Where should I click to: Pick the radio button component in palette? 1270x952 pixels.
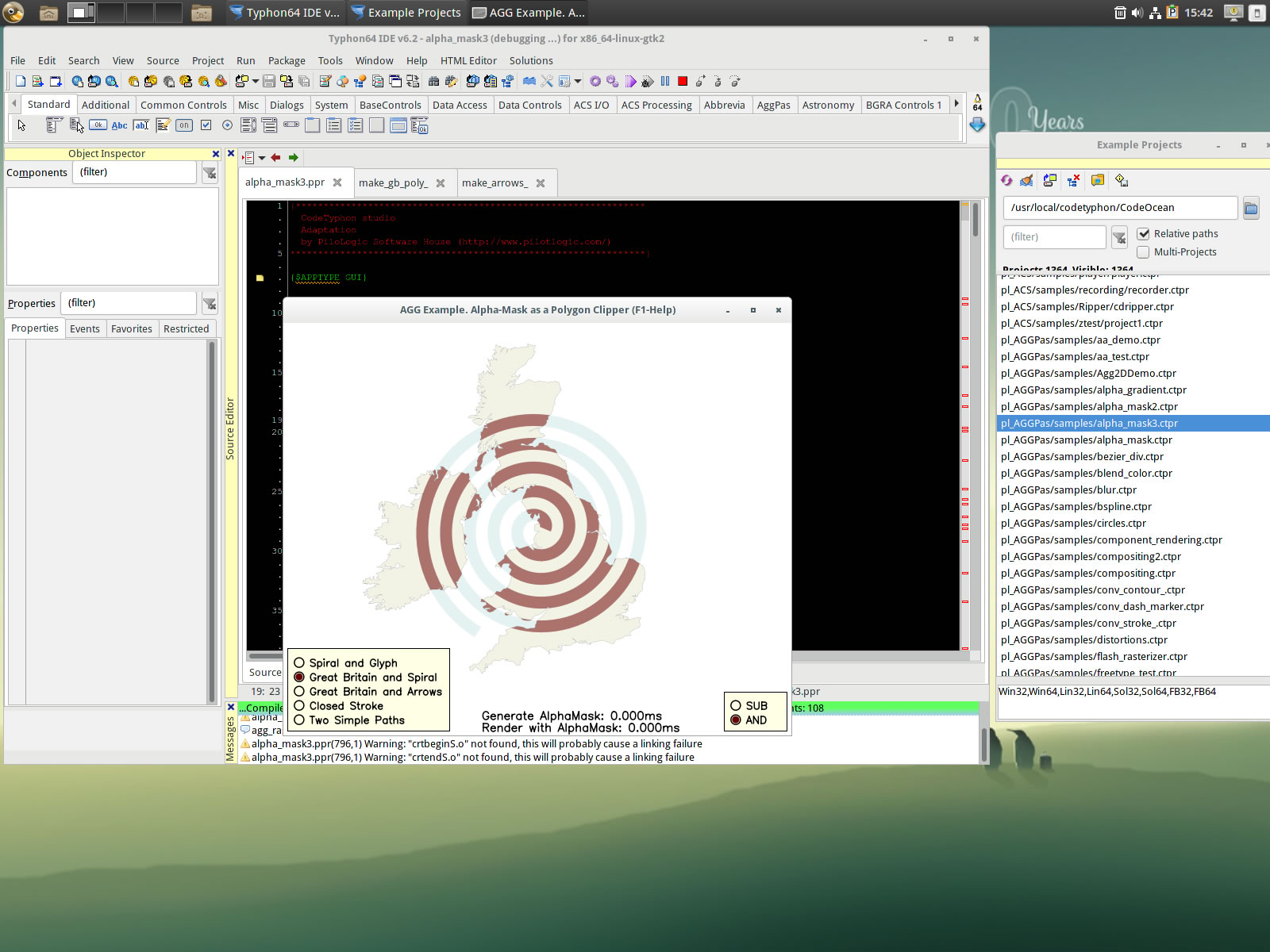[x=228, y=125]
